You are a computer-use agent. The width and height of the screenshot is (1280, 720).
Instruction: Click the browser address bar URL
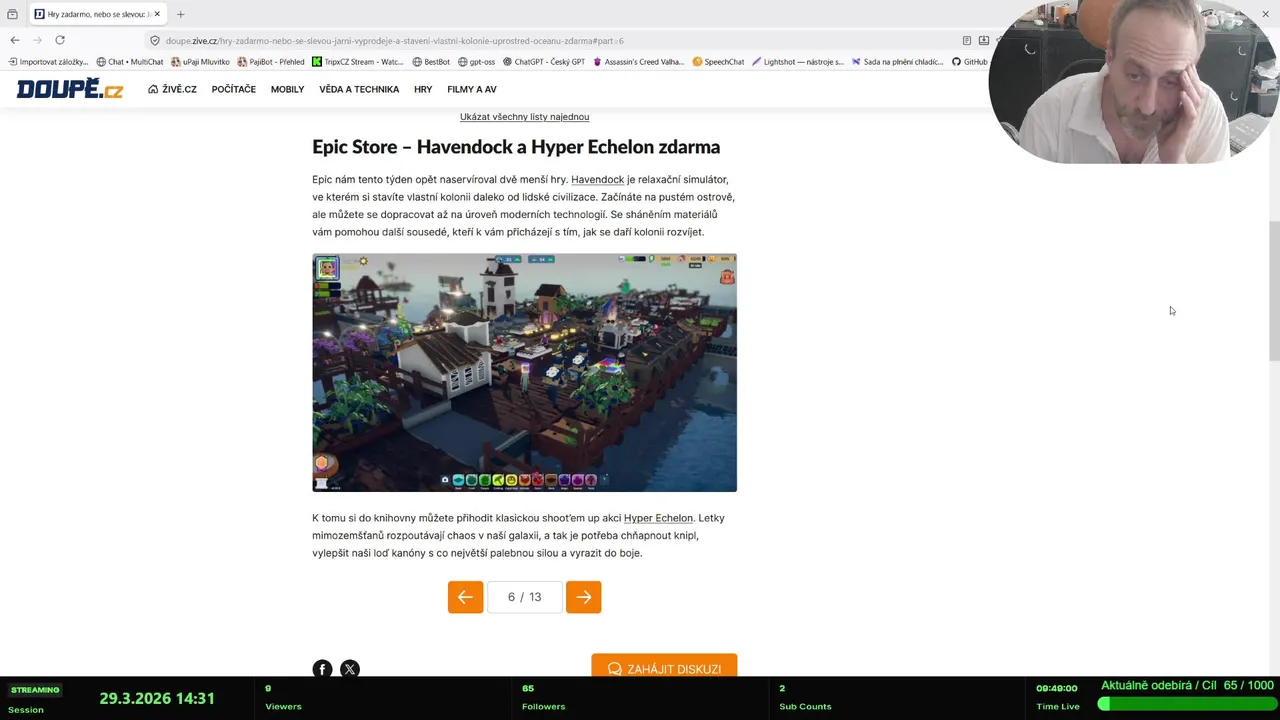coord(394,41)
